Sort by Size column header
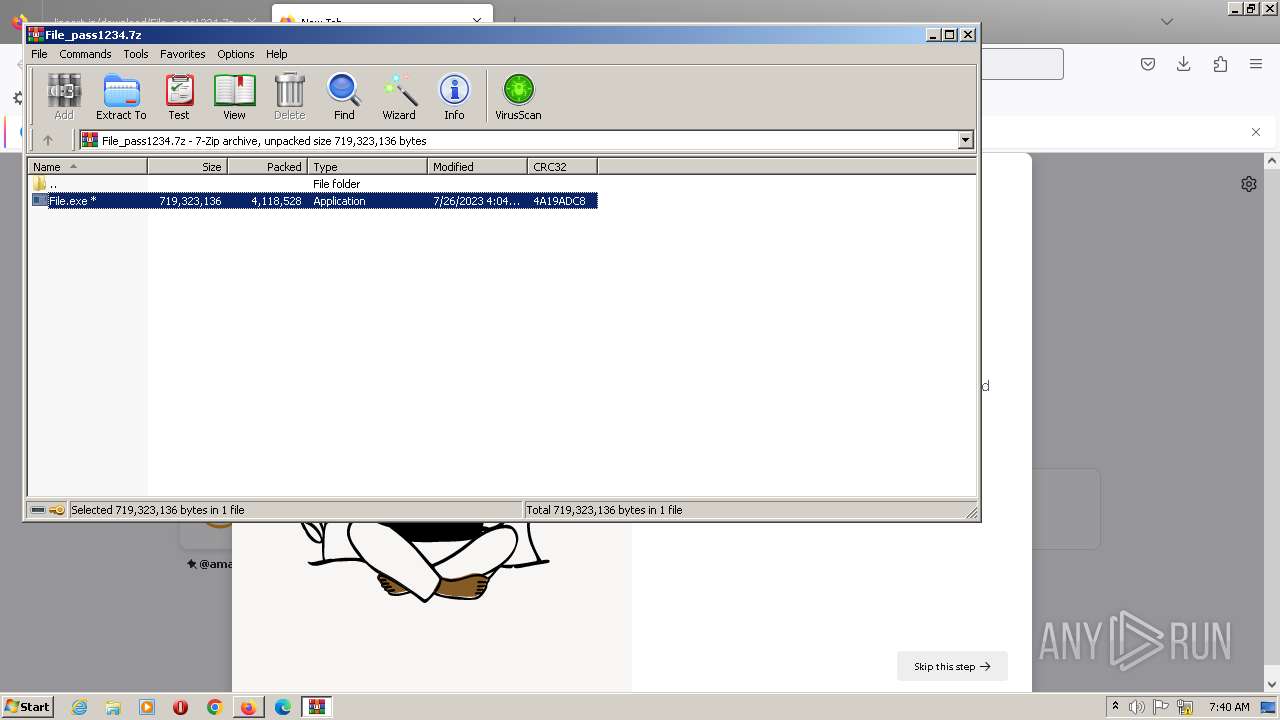Screen dimensions: 1280x720 coord(187,167)
